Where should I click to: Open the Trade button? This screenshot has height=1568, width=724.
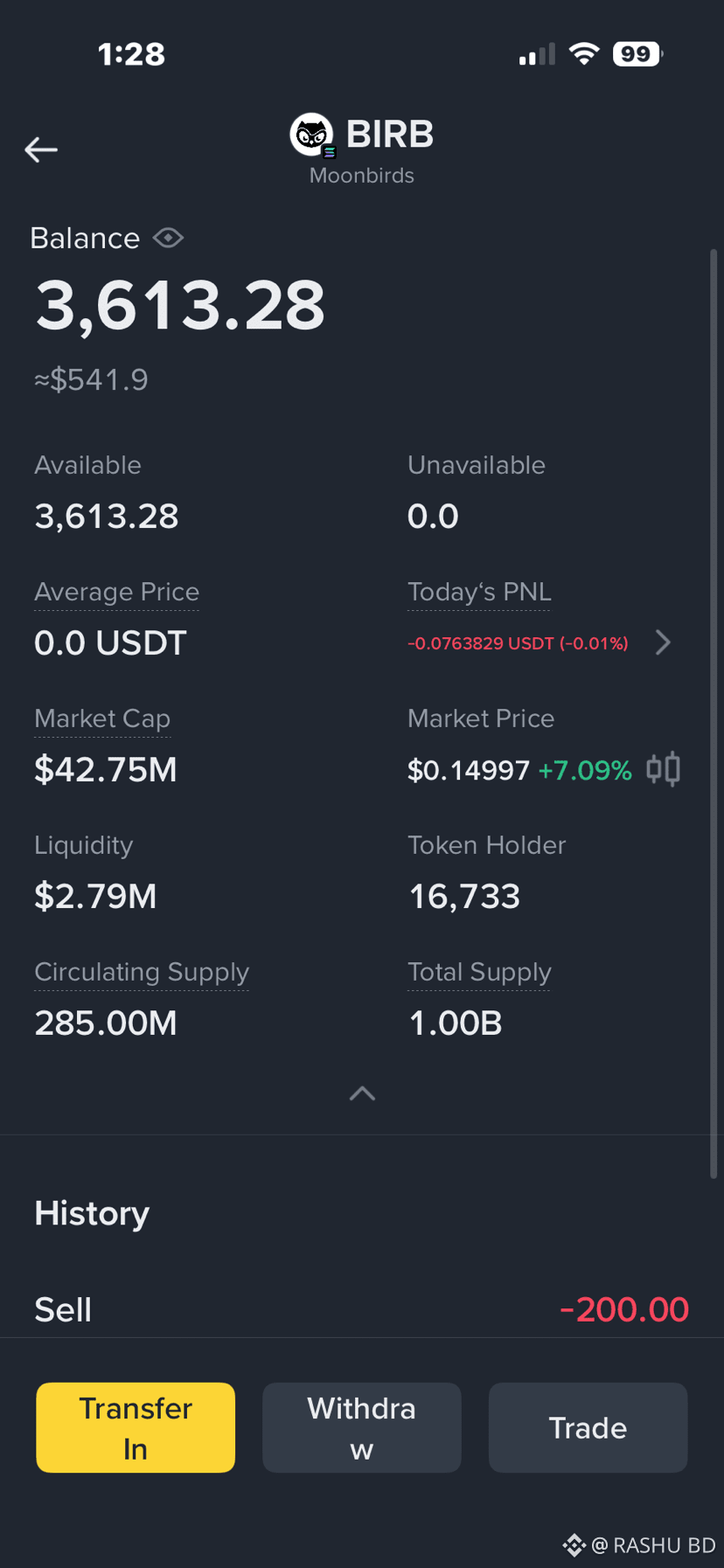[588, 1427]
